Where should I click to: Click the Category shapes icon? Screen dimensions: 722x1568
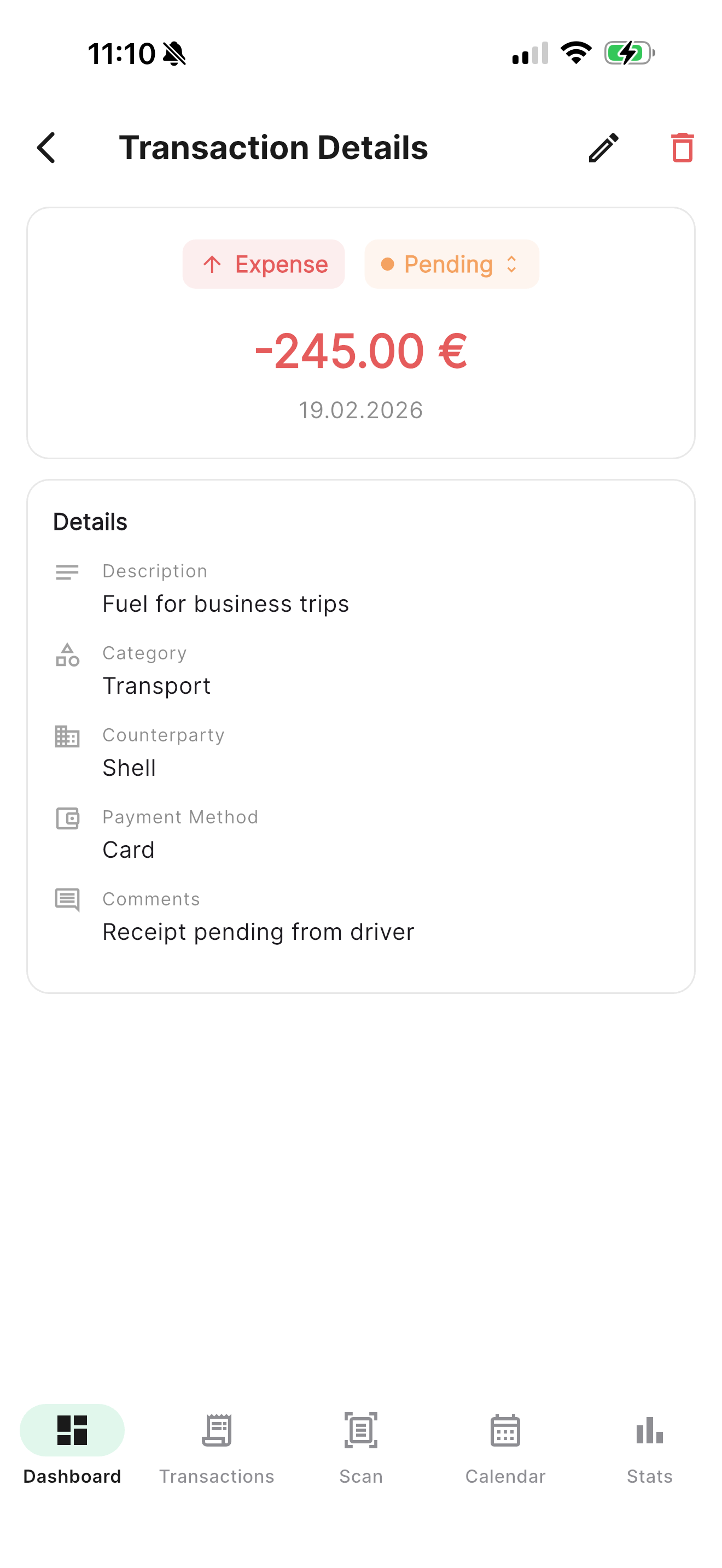67,655
